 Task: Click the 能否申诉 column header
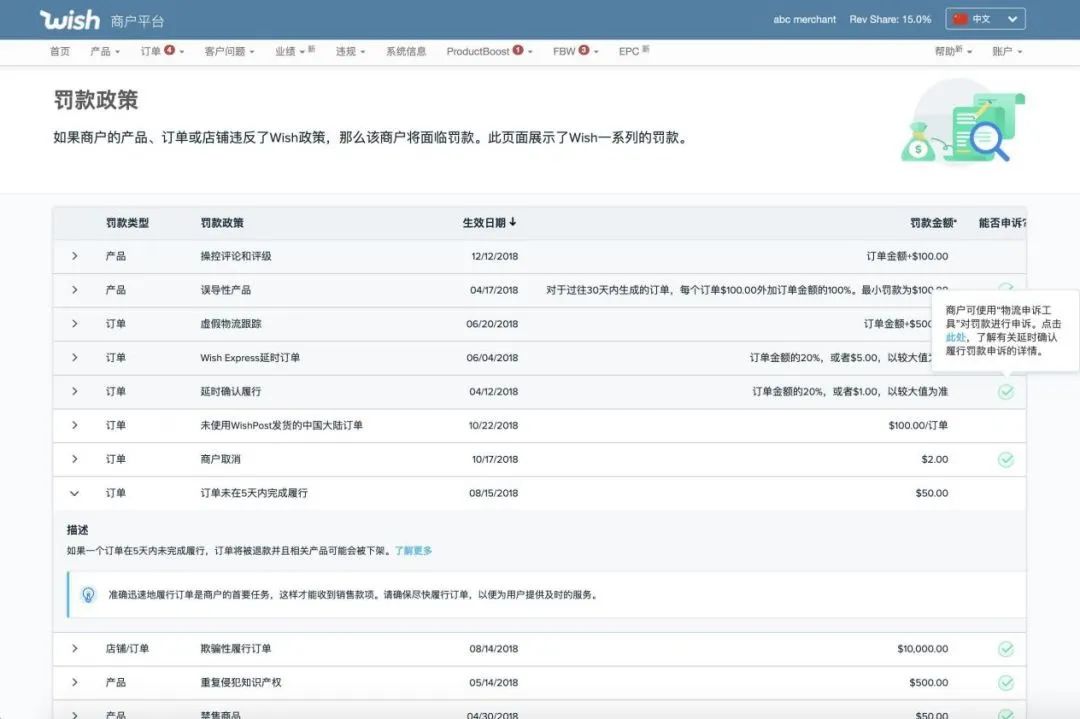pyautogui.click(x=1002, y=222)
